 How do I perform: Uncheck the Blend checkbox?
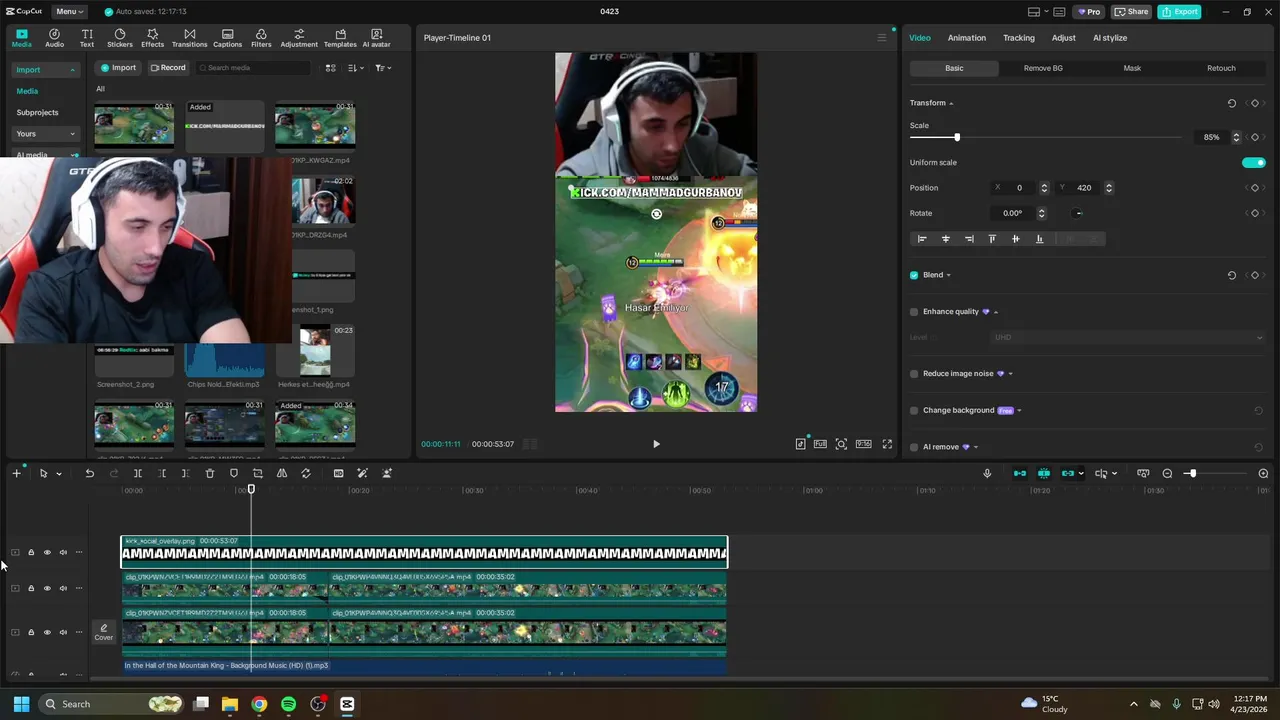[914, 275]
